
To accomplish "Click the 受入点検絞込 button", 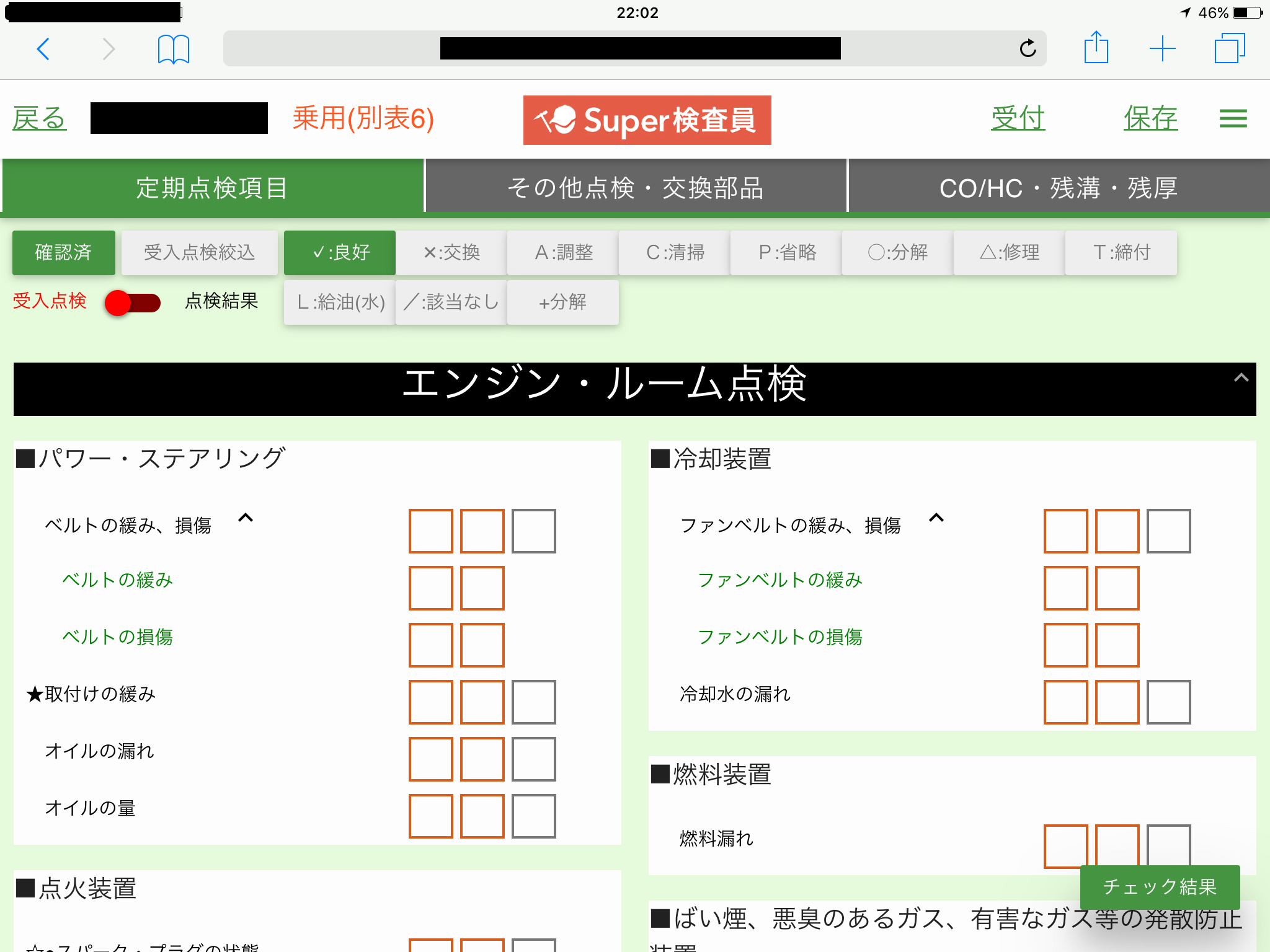I will pos(199,252).
